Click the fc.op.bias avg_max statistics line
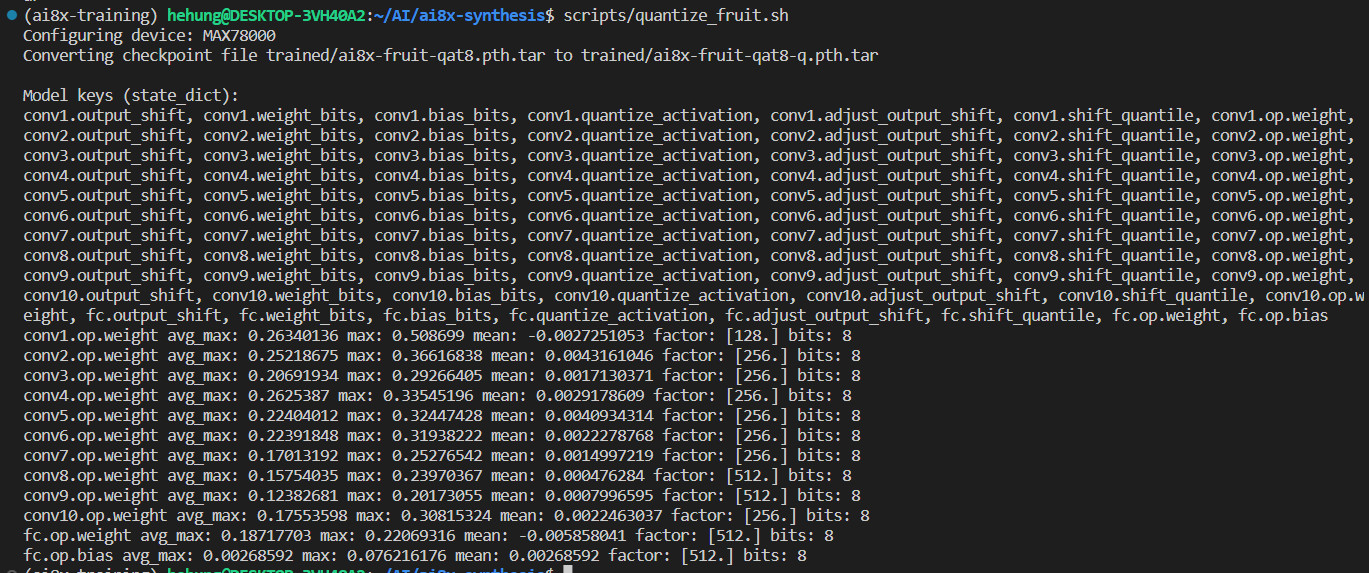The width and height of the screenshot is (1369, 573). (x=415, y=556)
